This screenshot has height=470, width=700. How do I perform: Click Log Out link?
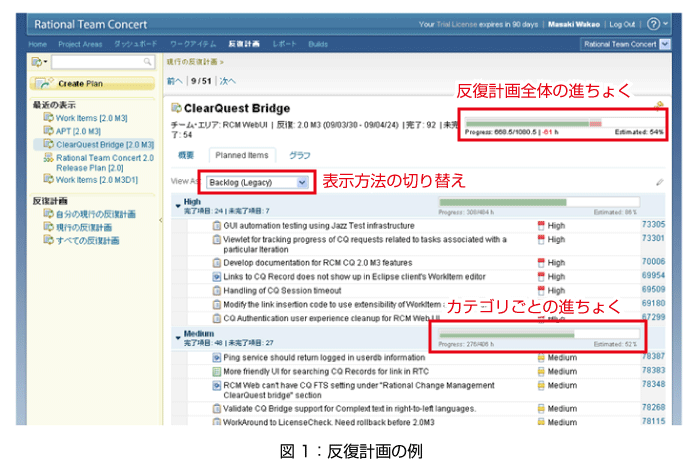point(622,24)
